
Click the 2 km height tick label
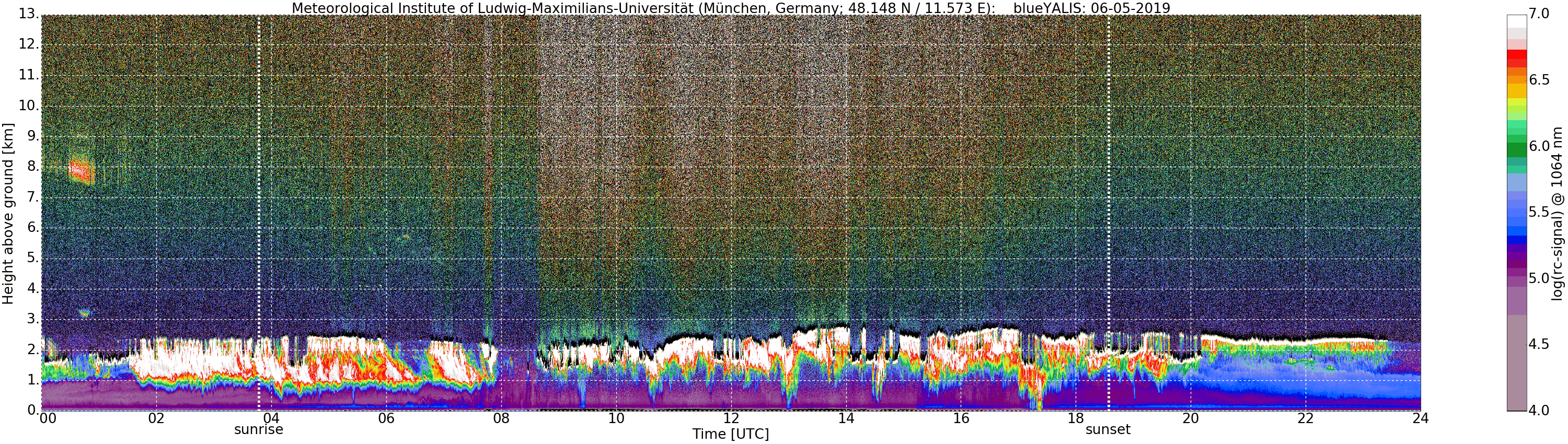(x=33, y=350)
